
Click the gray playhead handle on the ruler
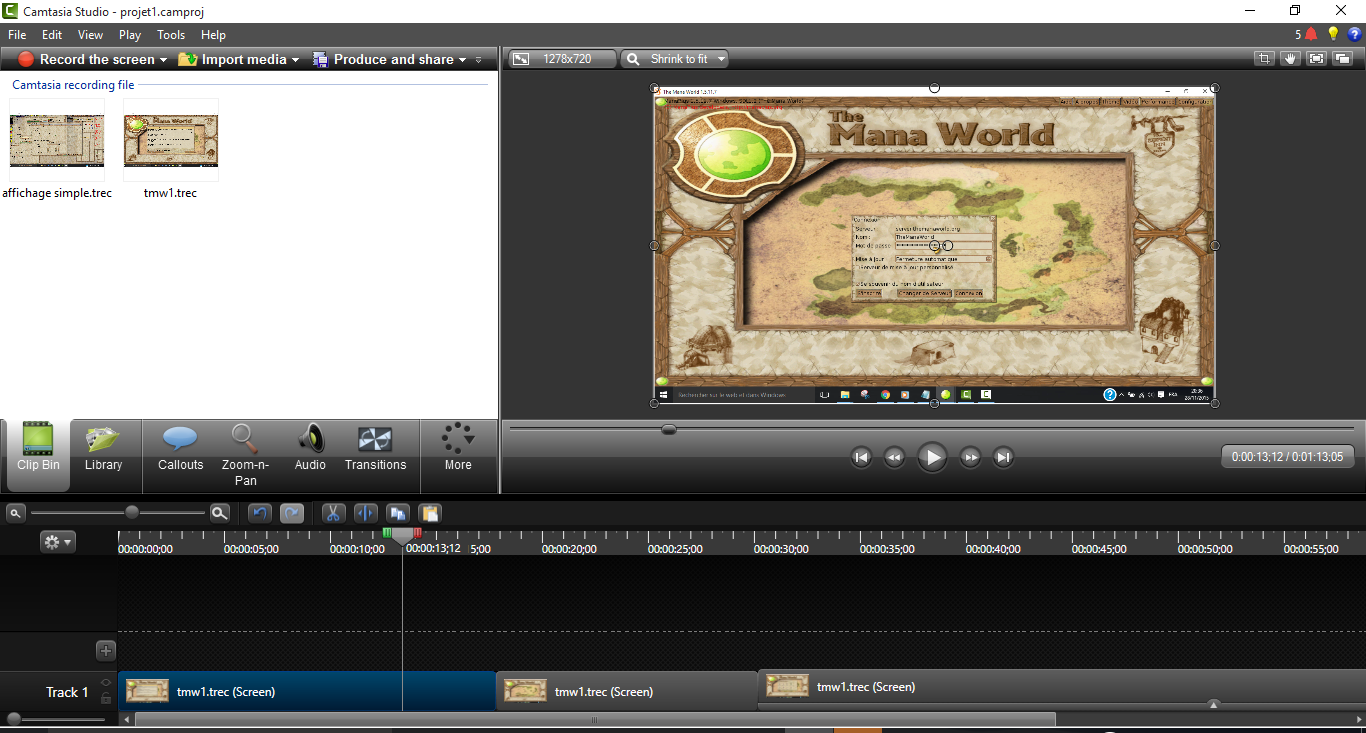point(402,537)
